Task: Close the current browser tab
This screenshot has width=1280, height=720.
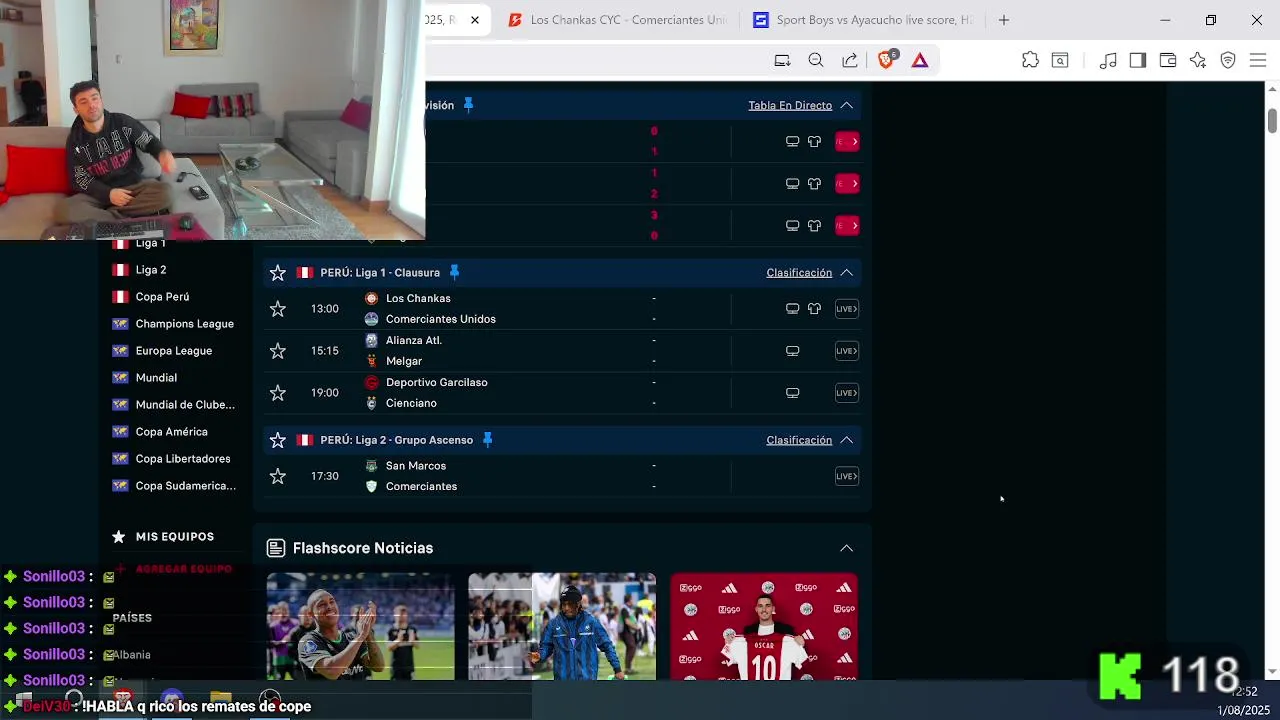Action: click(475, 20)
